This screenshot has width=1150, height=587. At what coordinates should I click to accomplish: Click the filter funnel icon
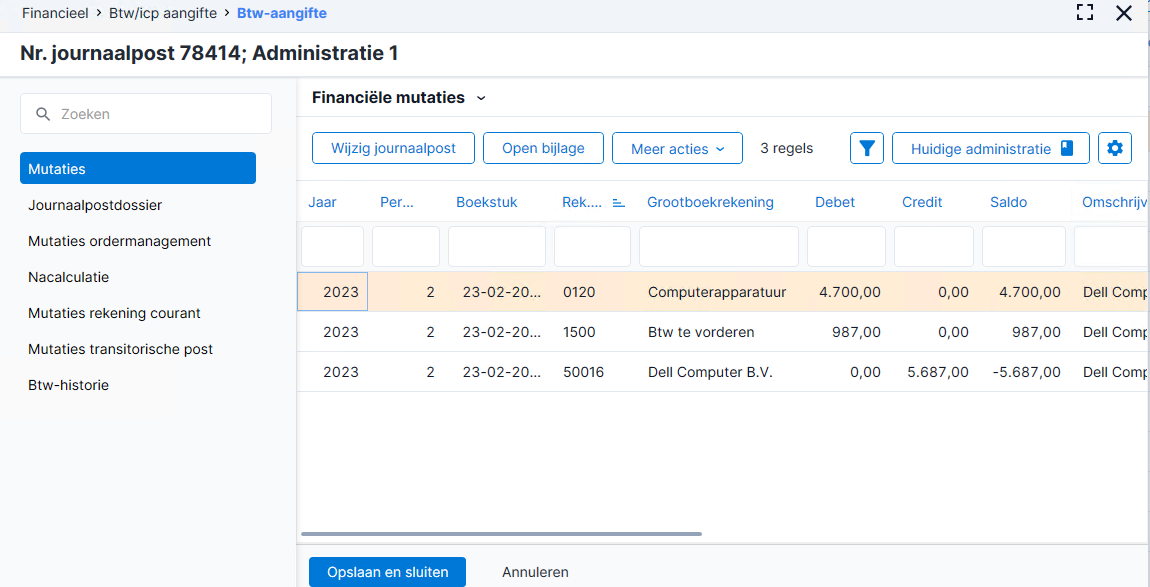coord(867,148)
